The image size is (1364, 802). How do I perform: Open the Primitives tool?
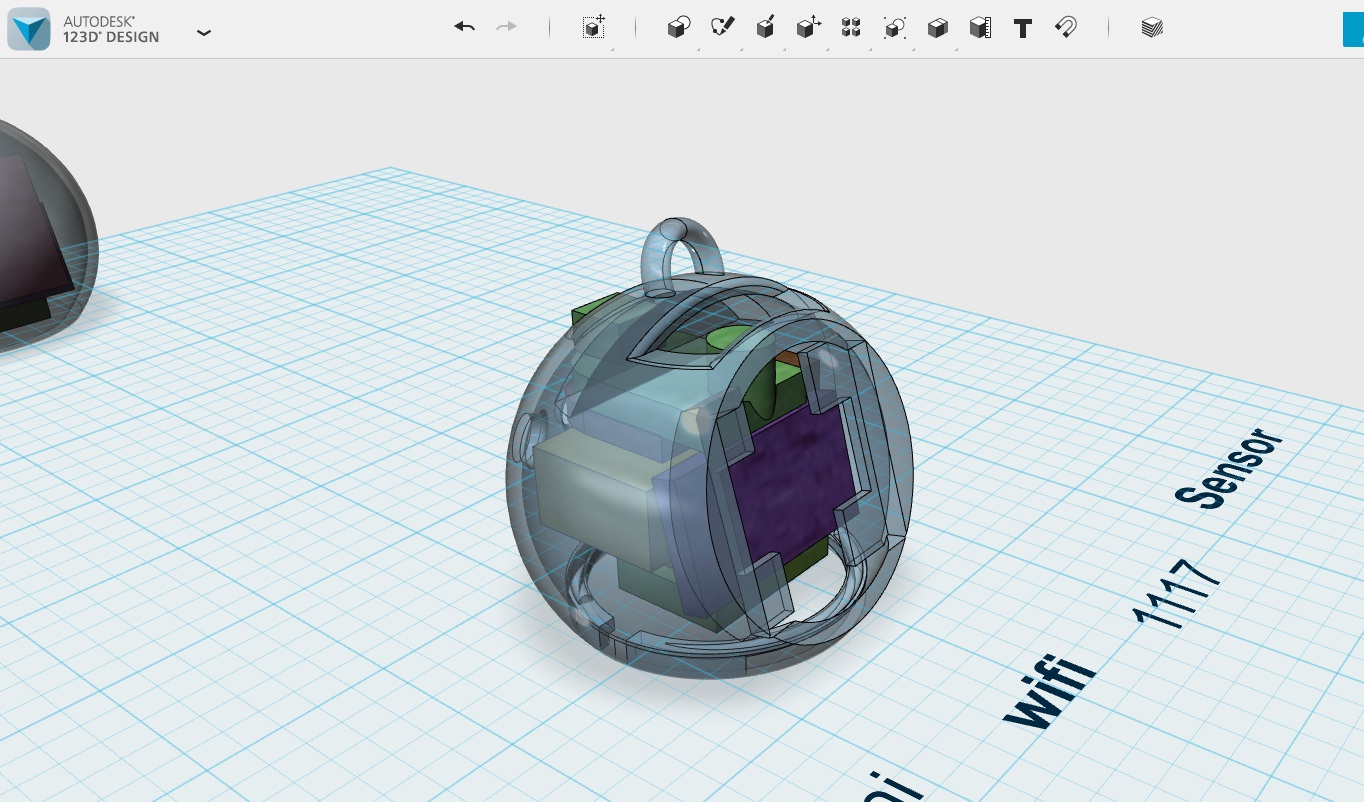coord(677,27)
